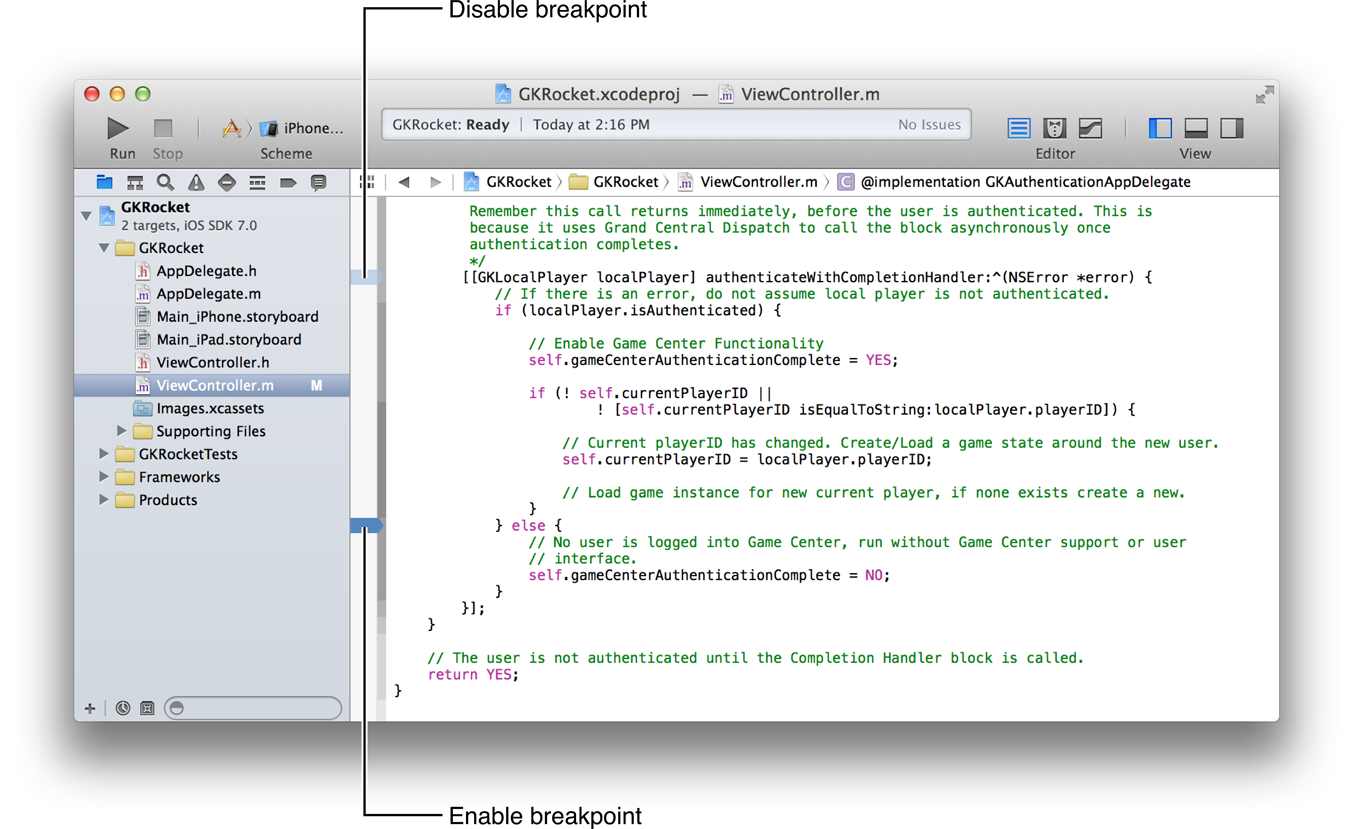Expand the Supporting Files group
This screenshot has height=829, width=1353.
click(121, 431)
